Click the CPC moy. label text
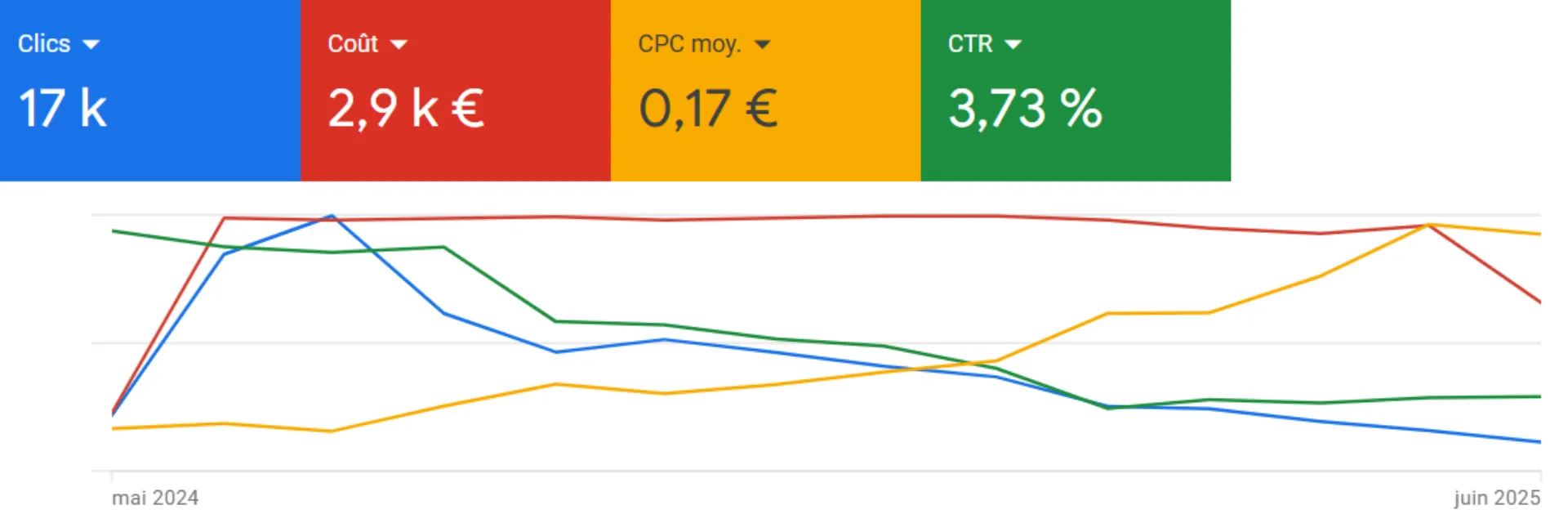1568x523 pixels. [x=689, y=44]
